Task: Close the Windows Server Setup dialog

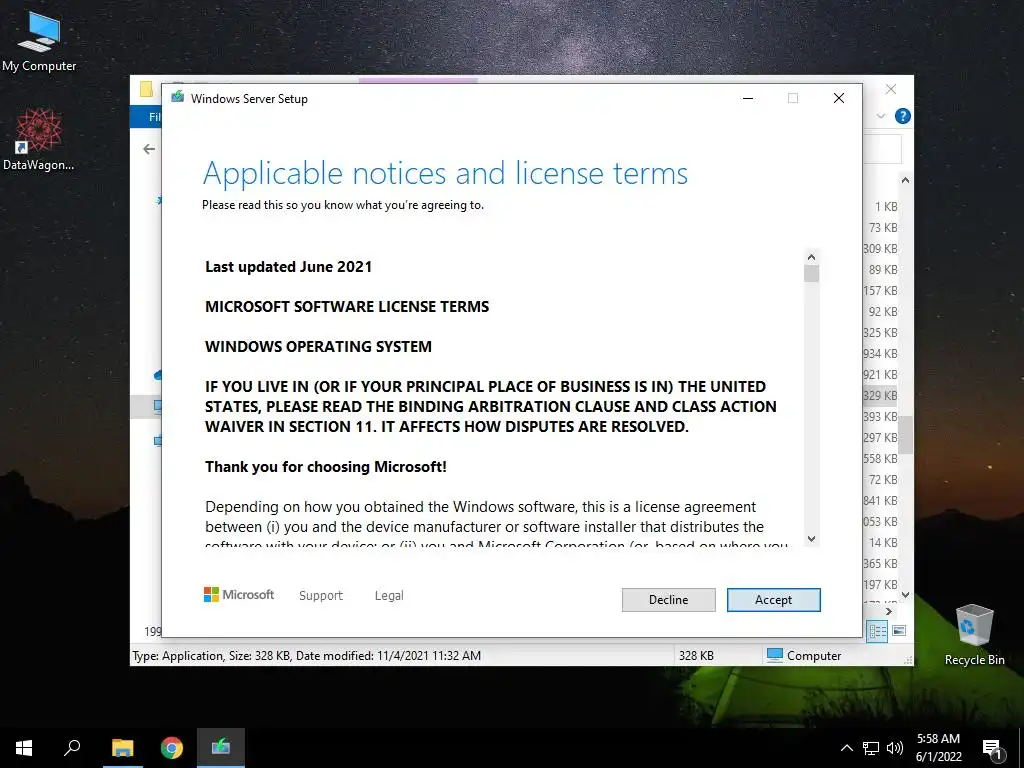Action: coord(839,98)
